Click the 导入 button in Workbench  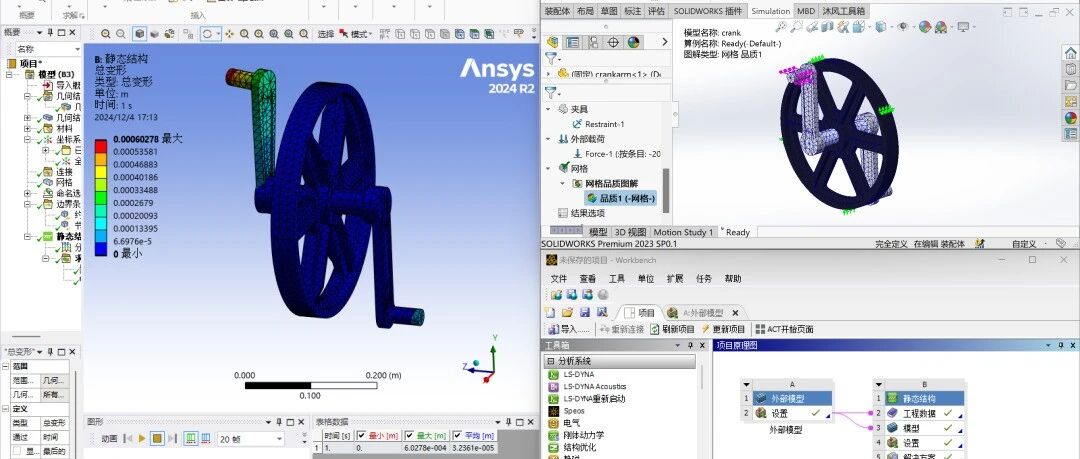pos(569,329)
